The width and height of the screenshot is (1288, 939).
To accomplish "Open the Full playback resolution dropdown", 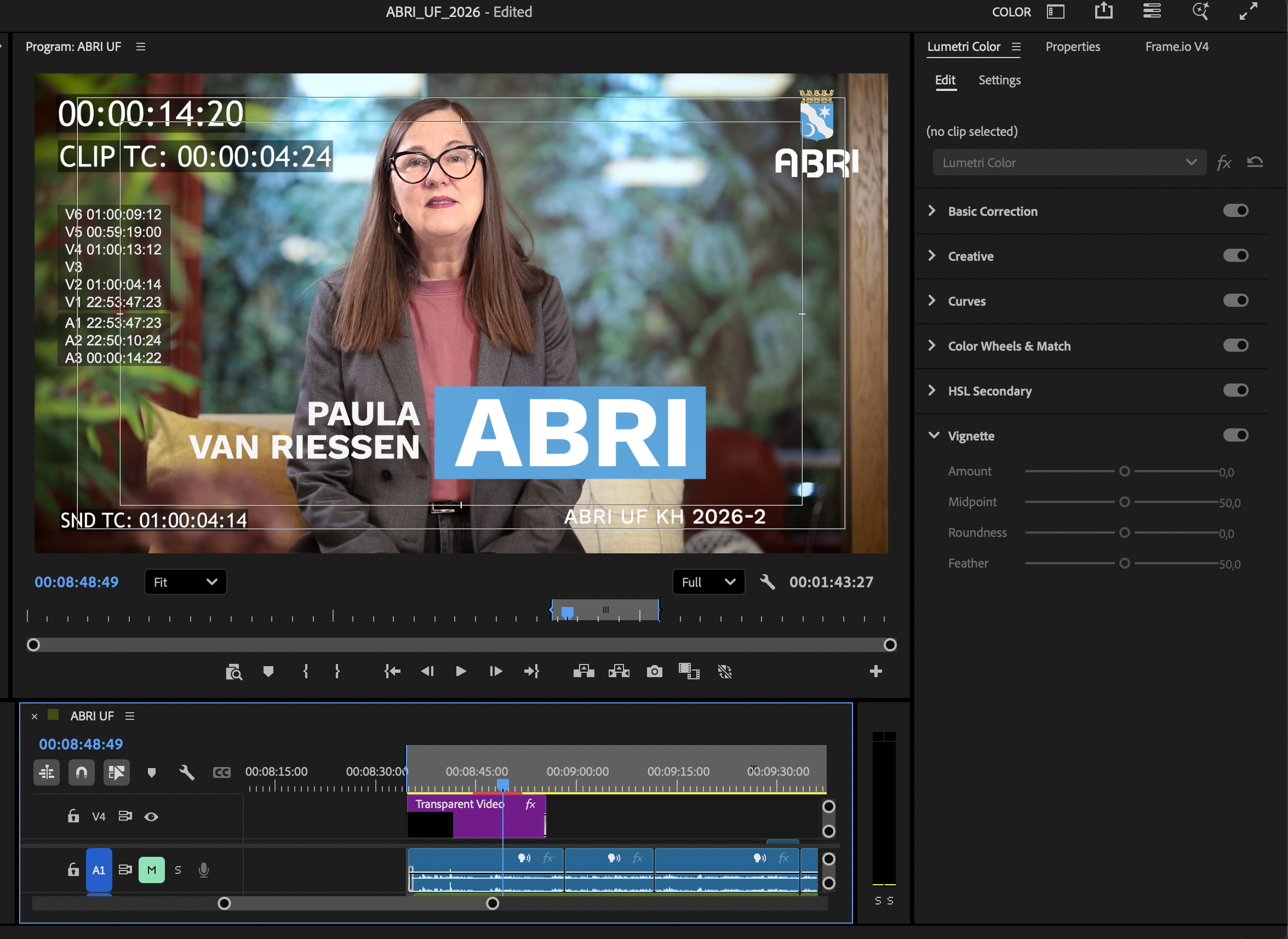I will pos(708,582).
